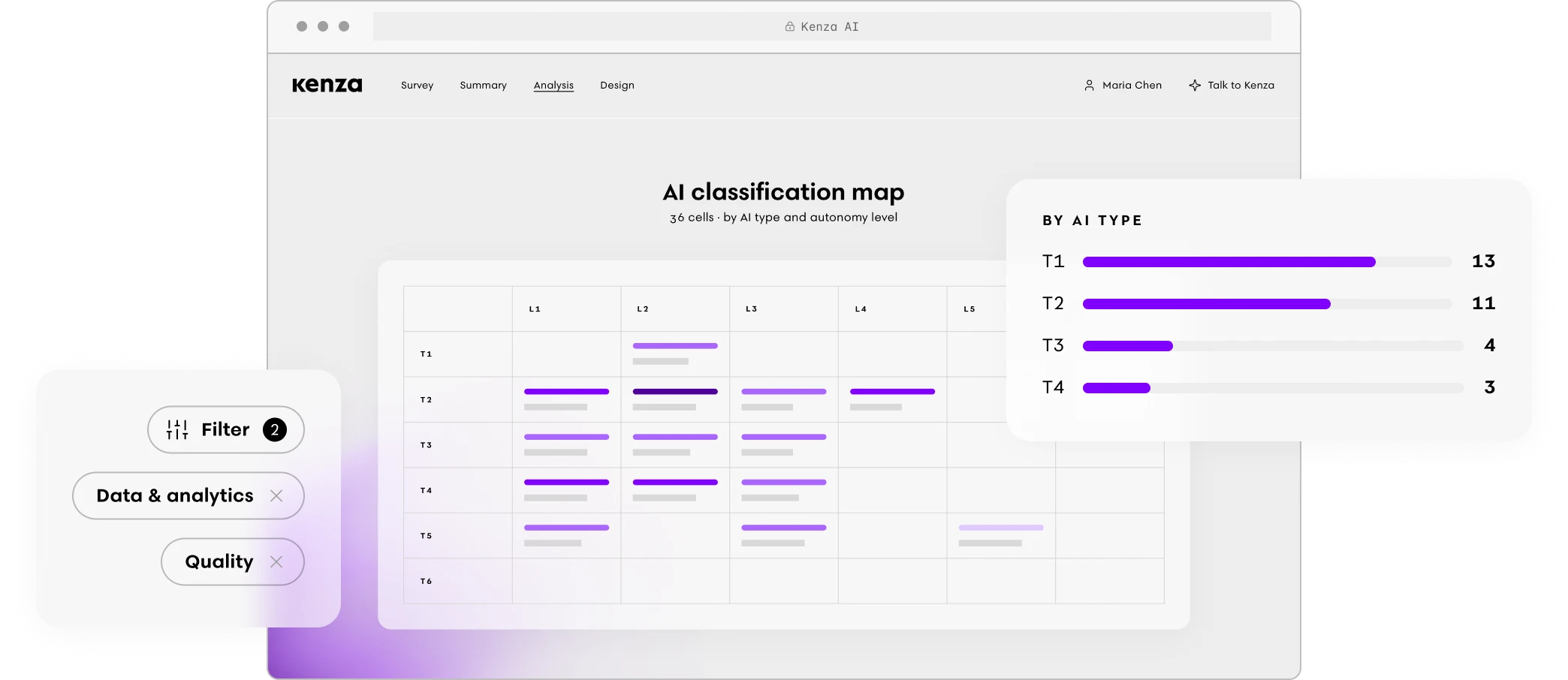Switch to the Design tab
This screenshot has width=1568, height=680.
[617, 86]
